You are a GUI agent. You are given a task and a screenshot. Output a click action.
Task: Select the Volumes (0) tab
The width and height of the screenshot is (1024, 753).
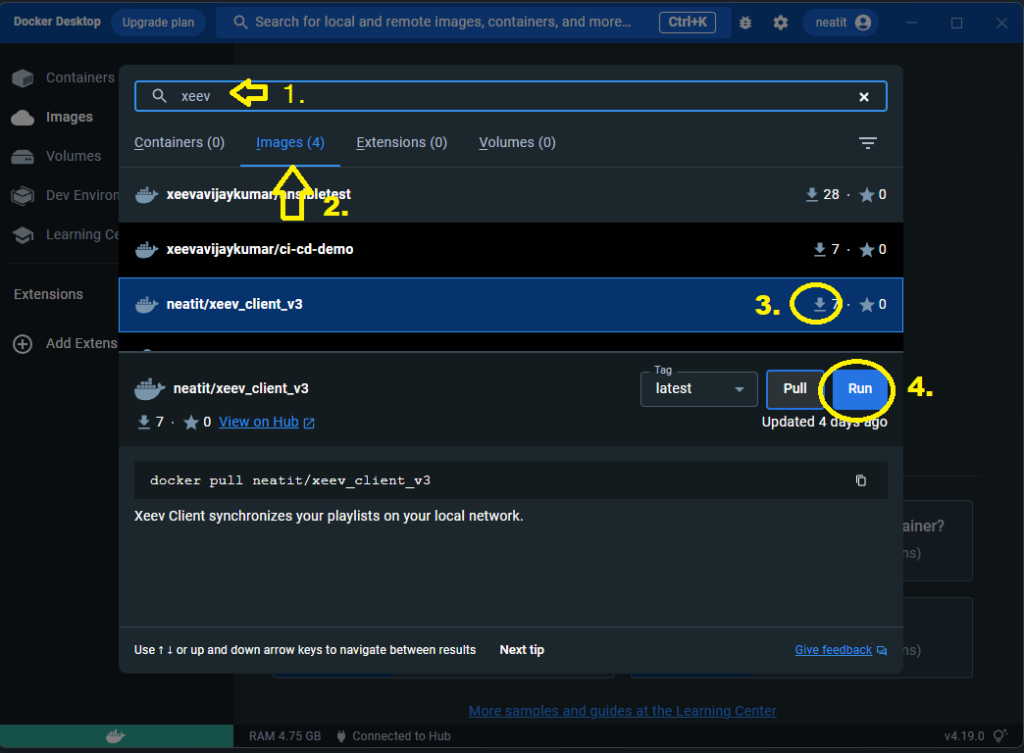point(517,143)
